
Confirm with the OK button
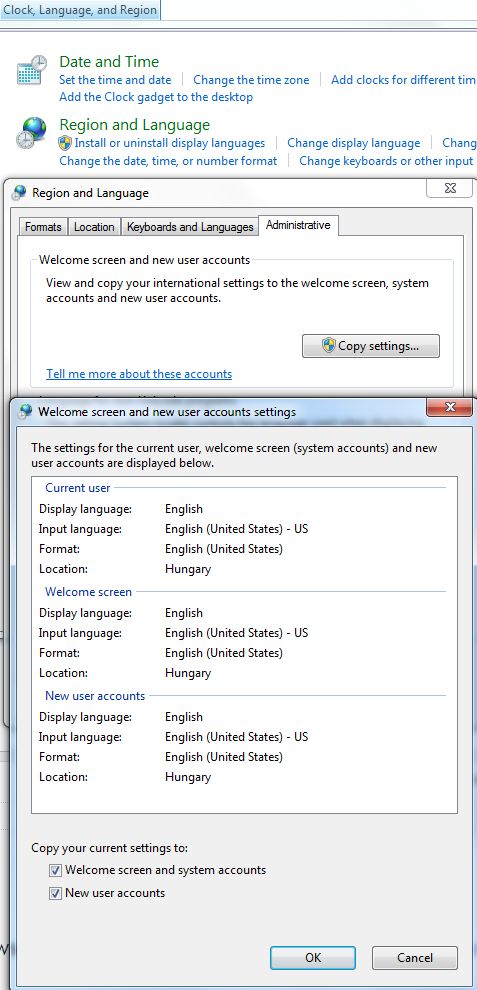[313, 957]
